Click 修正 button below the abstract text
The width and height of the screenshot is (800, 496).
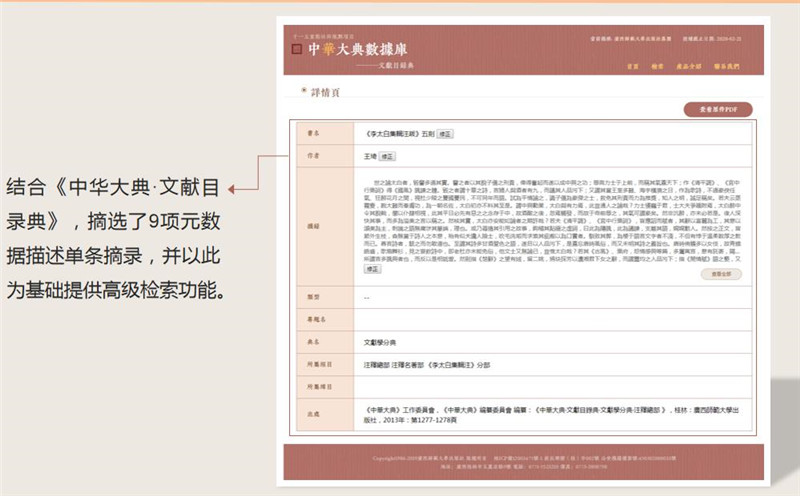coord(372,269)
